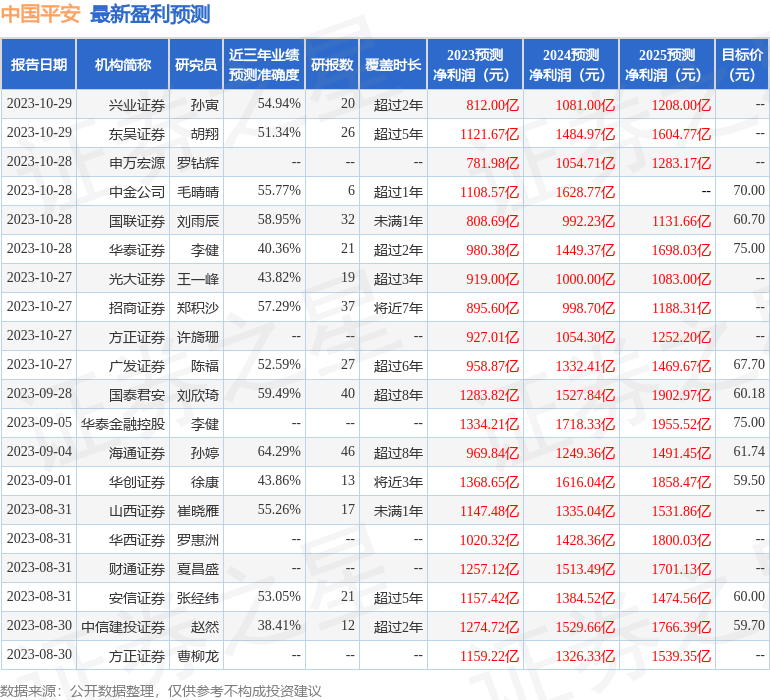Select the 中信建投证券 institution cell
The width and height of the screenshot is (770, 700).
tap(123, 627)
